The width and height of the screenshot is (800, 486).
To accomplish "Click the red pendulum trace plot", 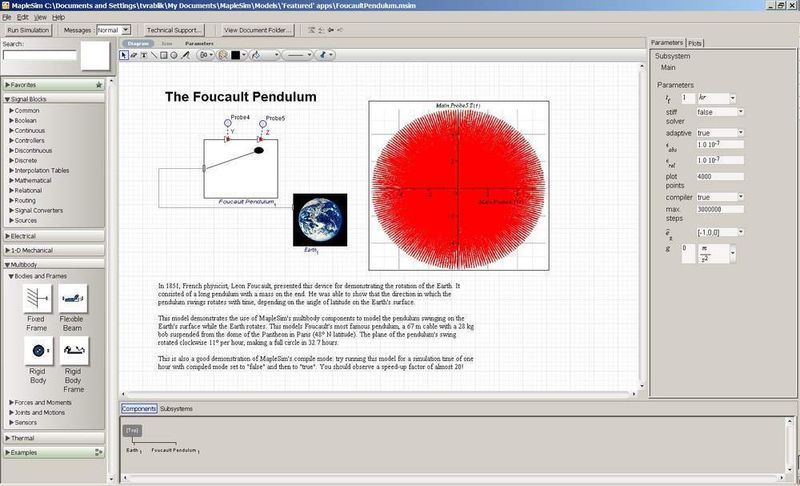I will [x=459, y=186].
